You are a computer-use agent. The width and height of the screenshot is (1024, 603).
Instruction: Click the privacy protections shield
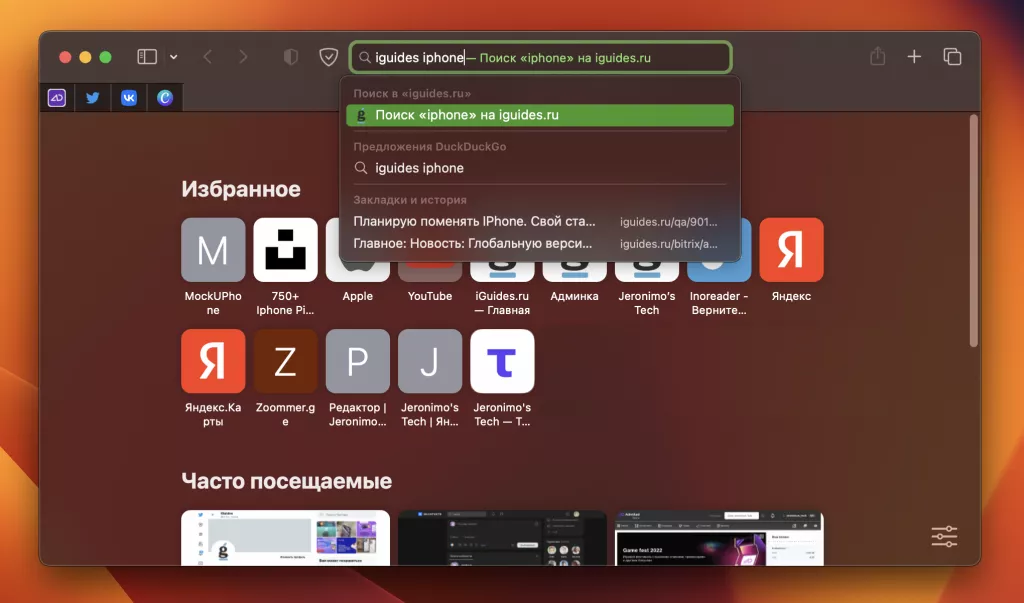point(328,57)
